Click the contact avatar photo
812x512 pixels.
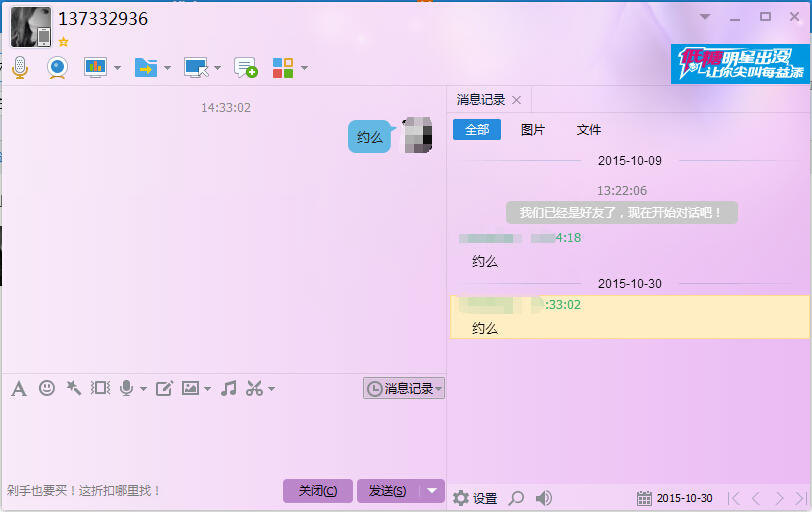point(31,27)
